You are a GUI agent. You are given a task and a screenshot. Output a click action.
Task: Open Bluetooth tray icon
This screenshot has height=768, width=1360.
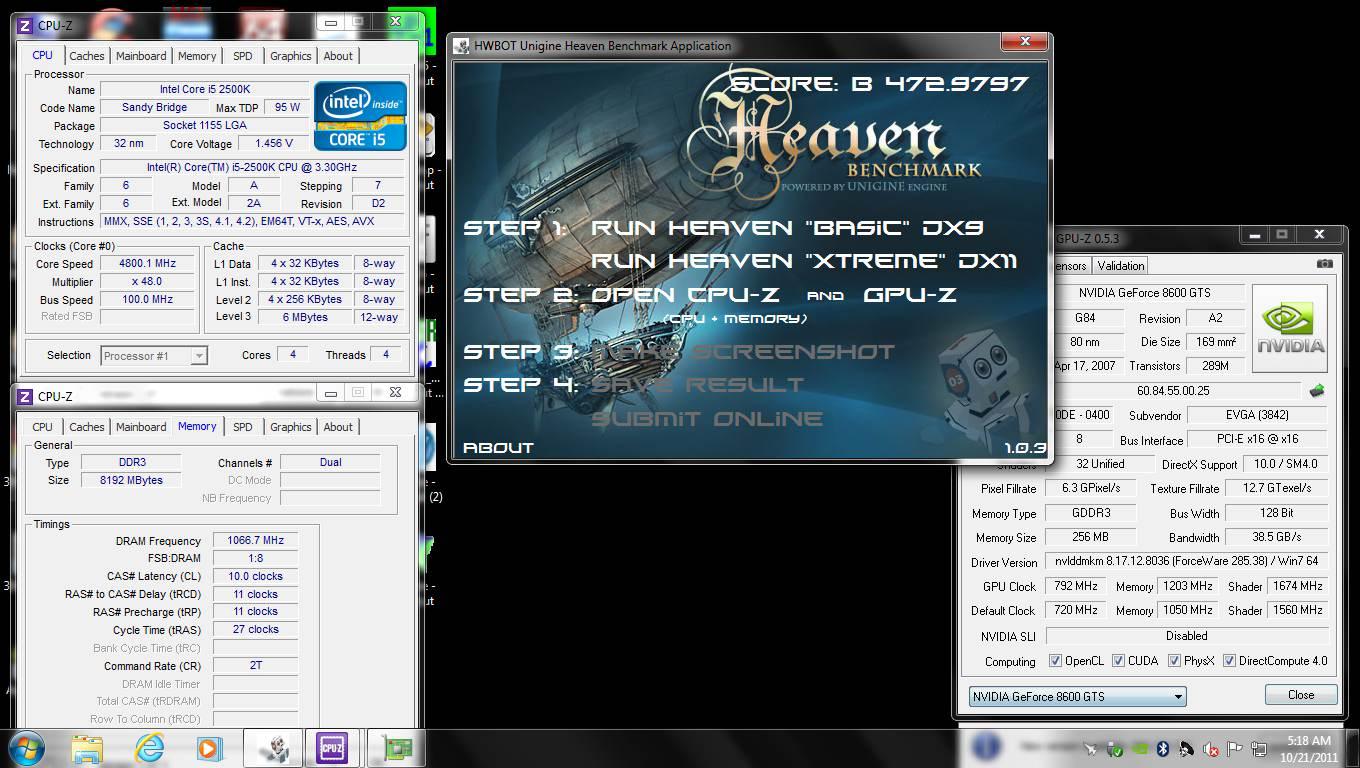1163,749
